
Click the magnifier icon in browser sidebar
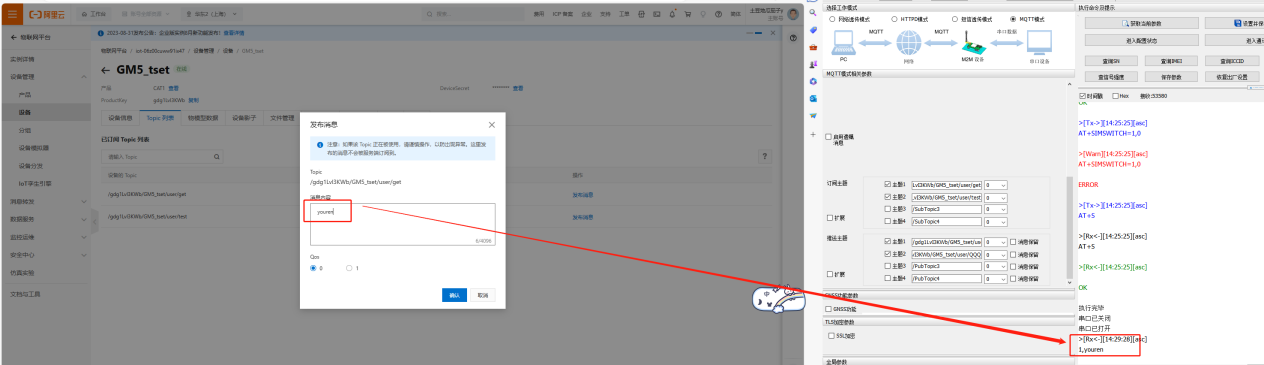click(813, 13)
